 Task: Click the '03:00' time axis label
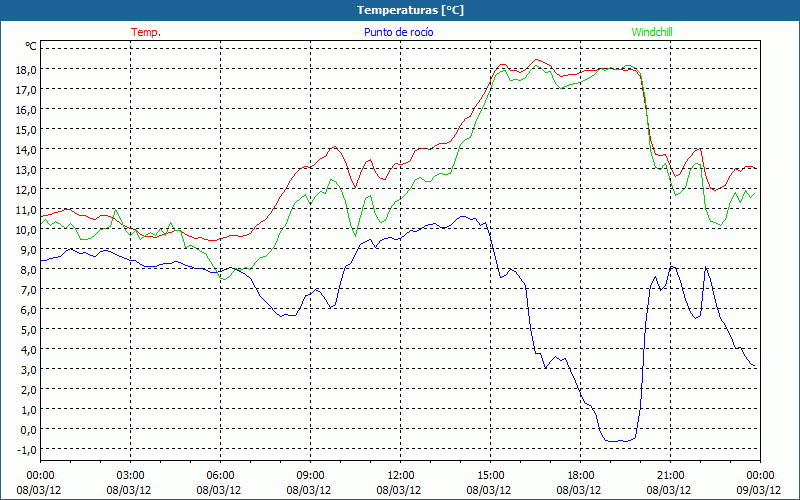point(131,476)
